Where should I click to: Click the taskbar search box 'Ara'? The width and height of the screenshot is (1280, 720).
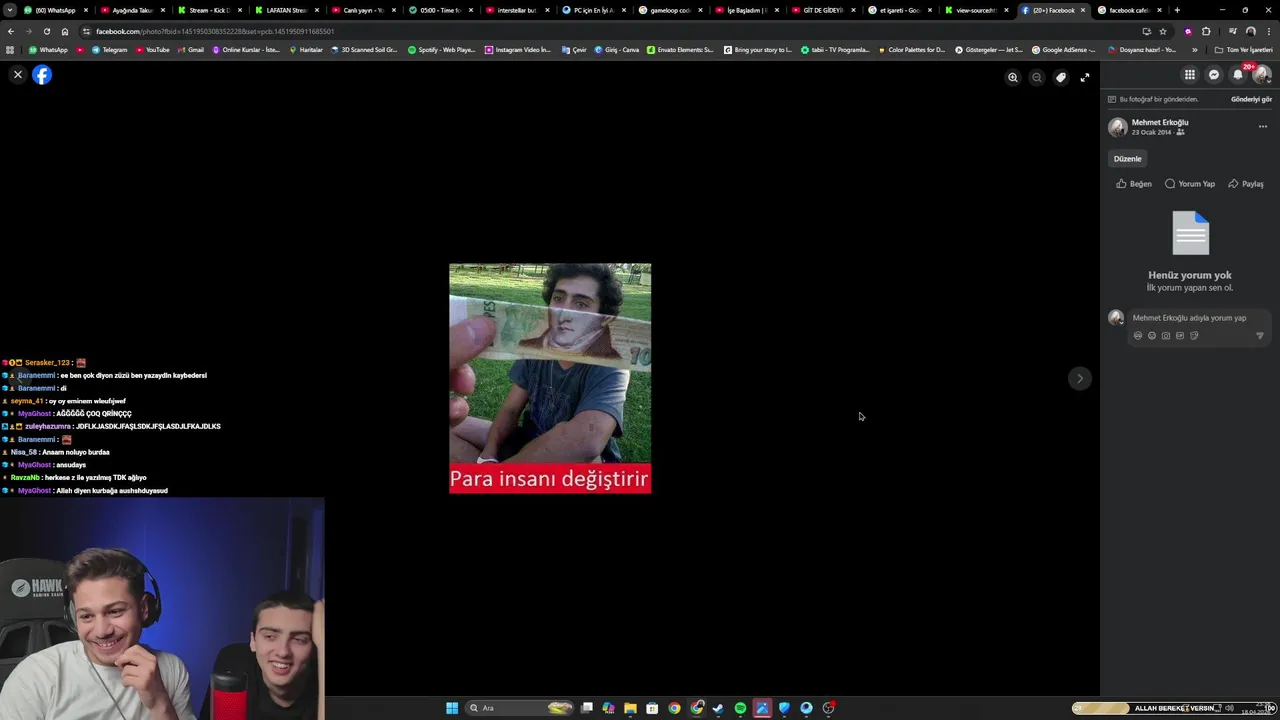[x=520, y=708]
